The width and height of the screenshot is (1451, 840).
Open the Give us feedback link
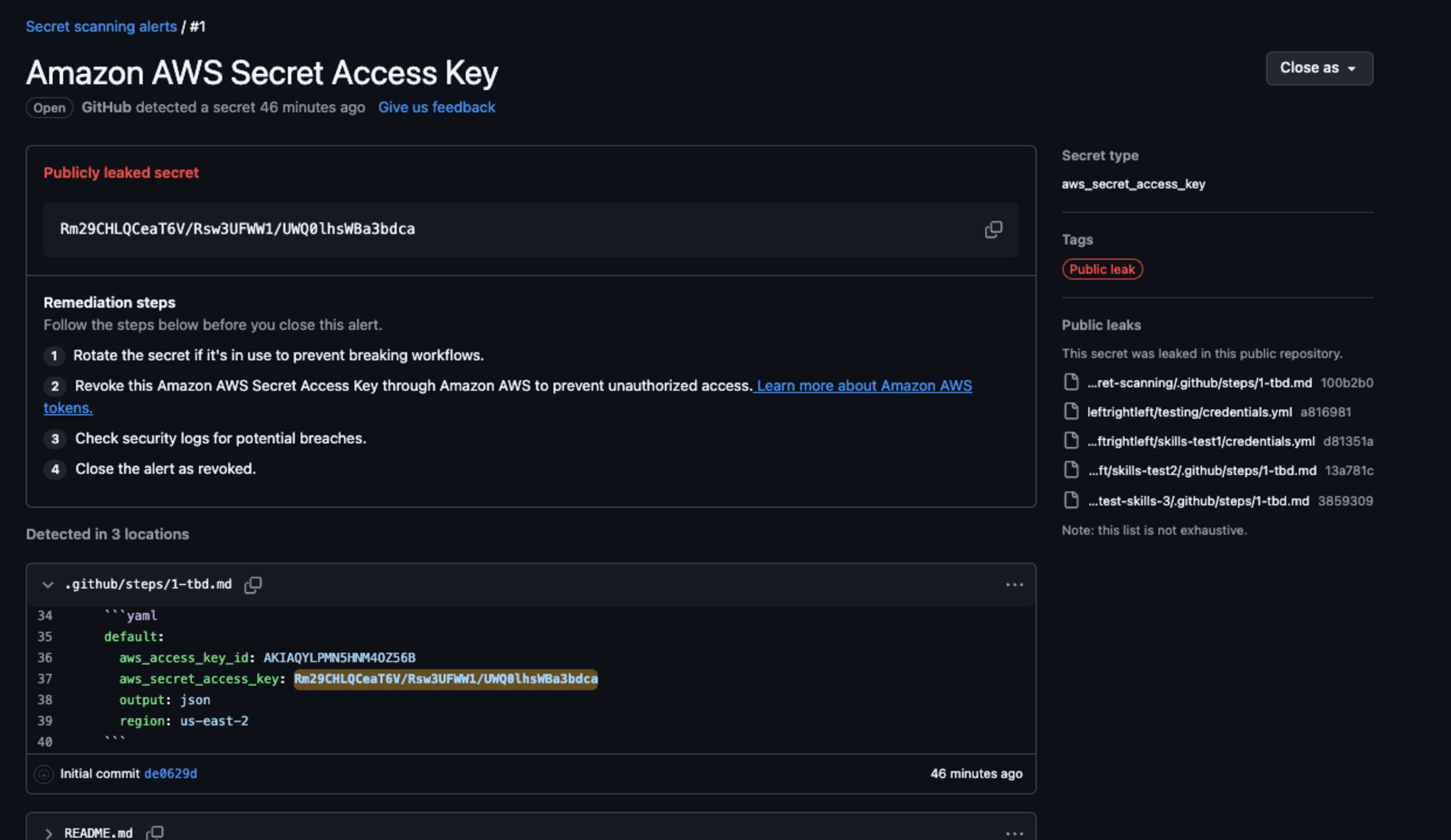(x=437, y=107)
